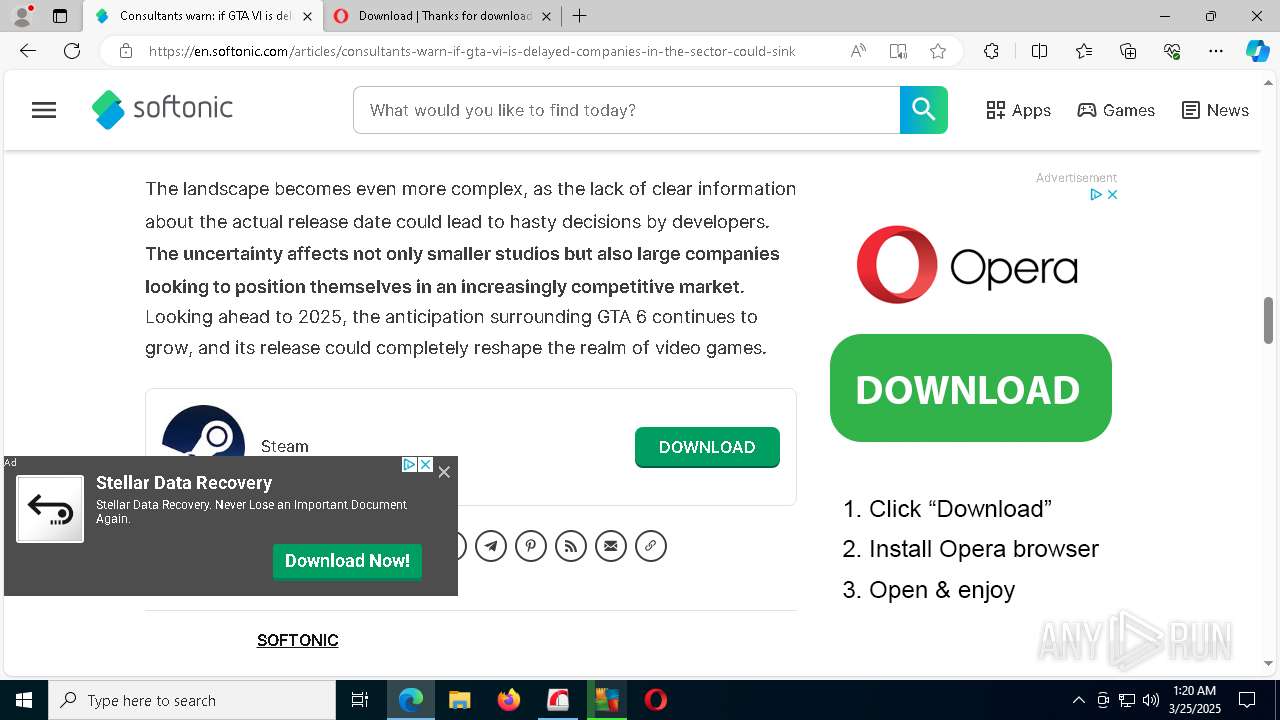The height and width of the screenshot is (720, 1280).
Task: Click Download Now in Stellar ad
Action: point(347,561)
